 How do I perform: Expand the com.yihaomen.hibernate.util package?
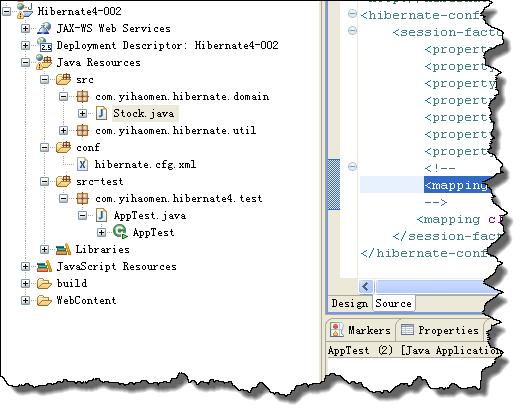click(x=63, y=130)
